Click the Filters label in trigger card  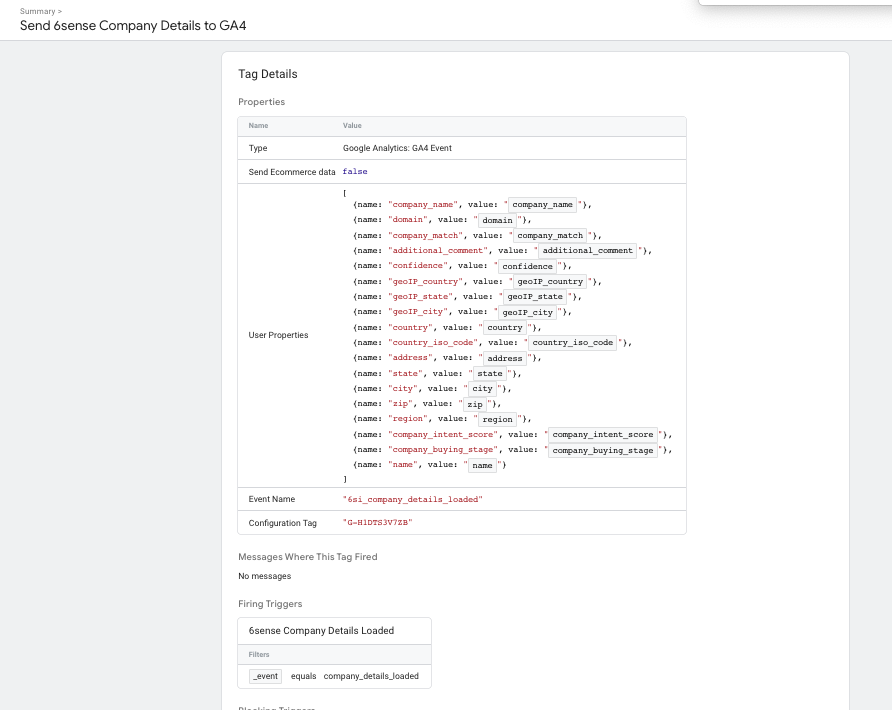point(259,655)
